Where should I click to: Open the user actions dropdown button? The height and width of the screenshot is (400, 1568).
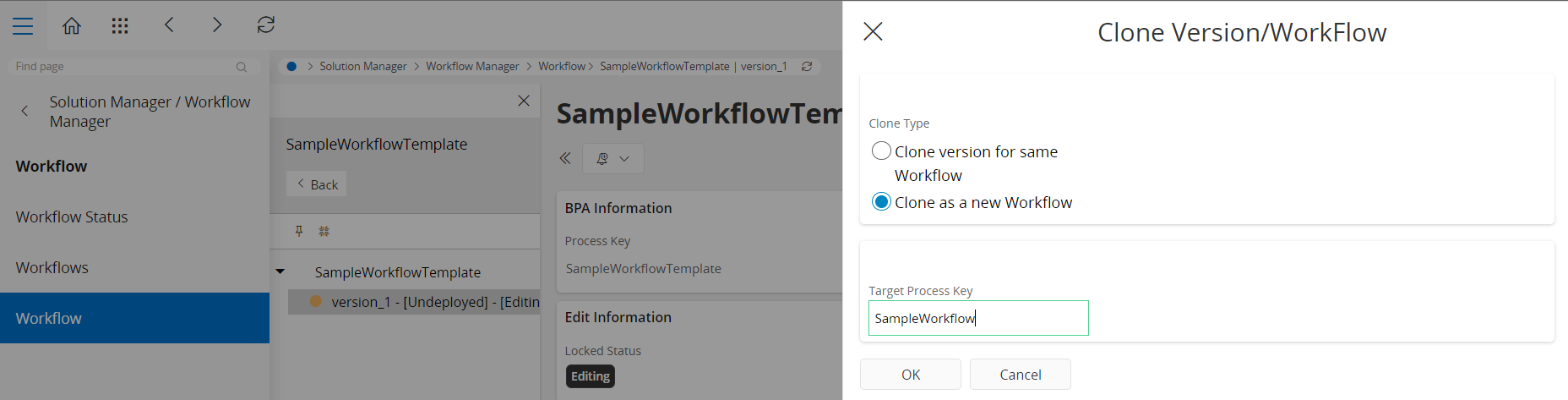[612, 158]
